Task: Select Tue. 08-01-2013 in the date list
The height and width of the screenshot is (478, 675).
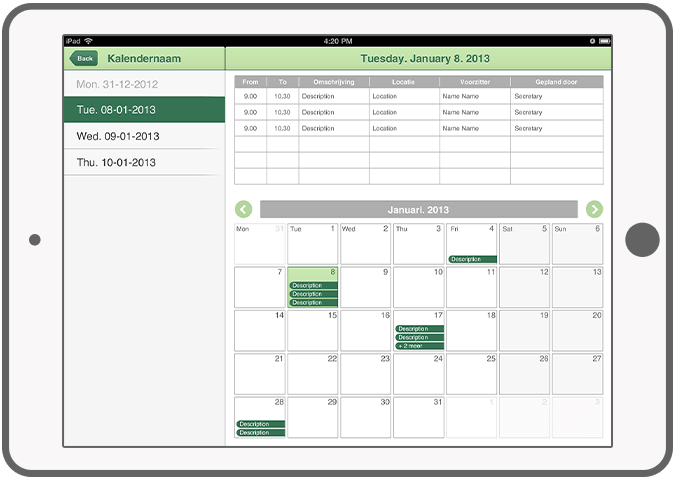Action: [x=144, y=110]
